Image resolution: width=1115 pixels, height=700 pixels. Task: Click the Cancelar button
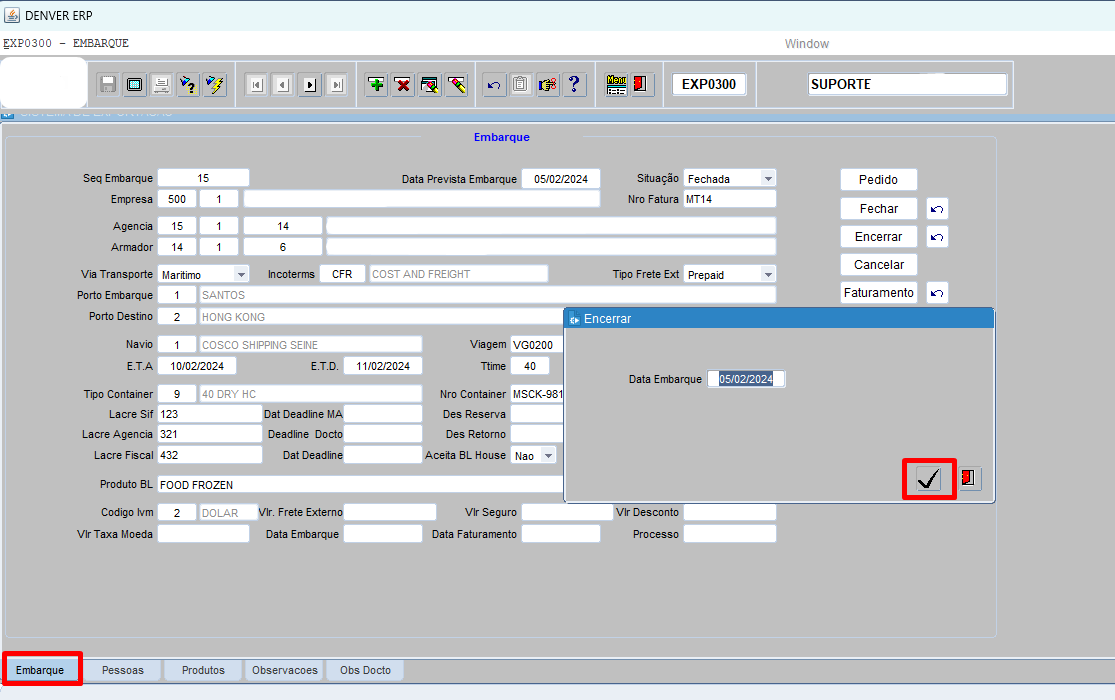878,265
